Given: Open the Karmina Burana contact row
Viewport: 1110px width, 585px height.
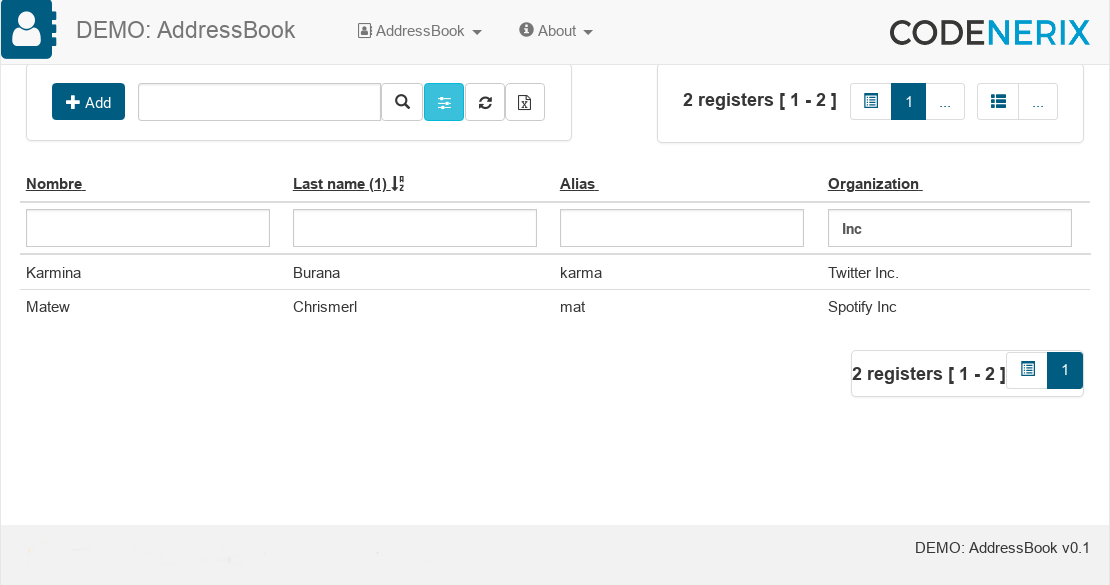Looking at the screenshot, I should point(555,273).
